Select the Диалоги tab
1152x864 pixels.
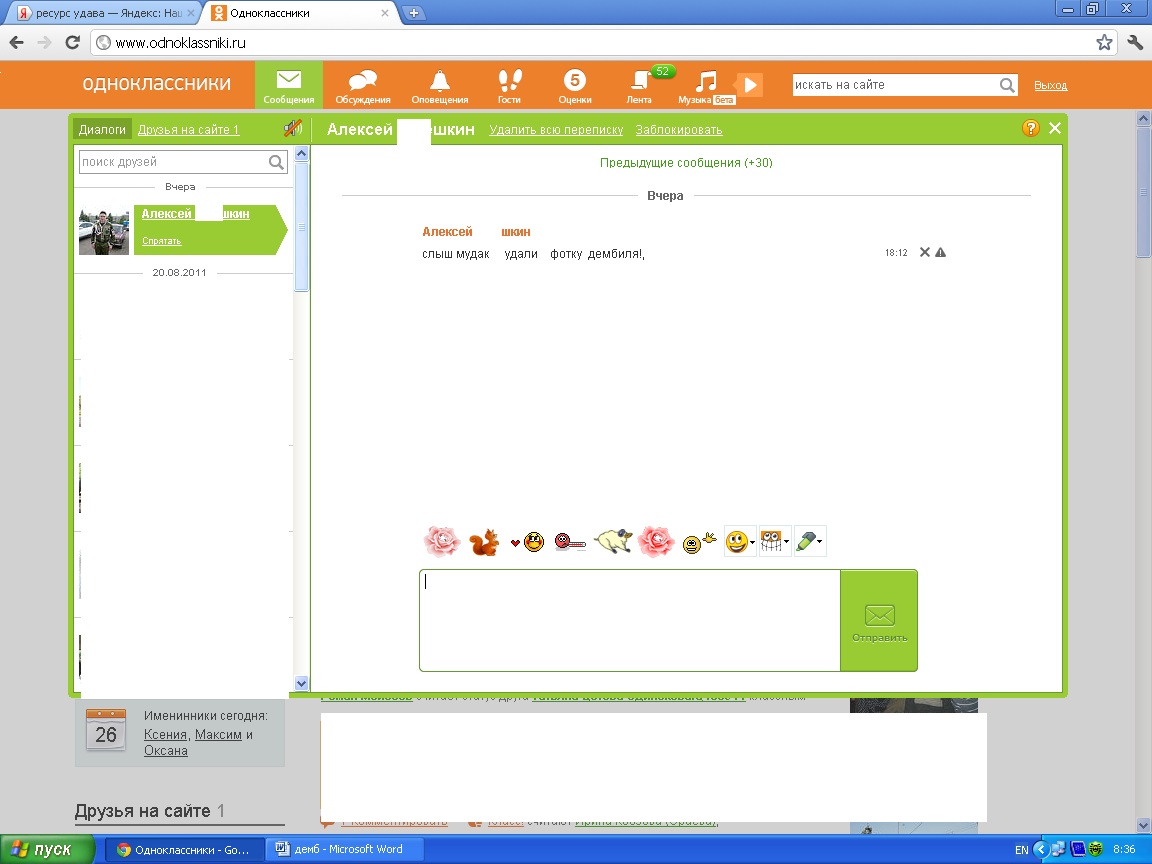pos(102,130)
